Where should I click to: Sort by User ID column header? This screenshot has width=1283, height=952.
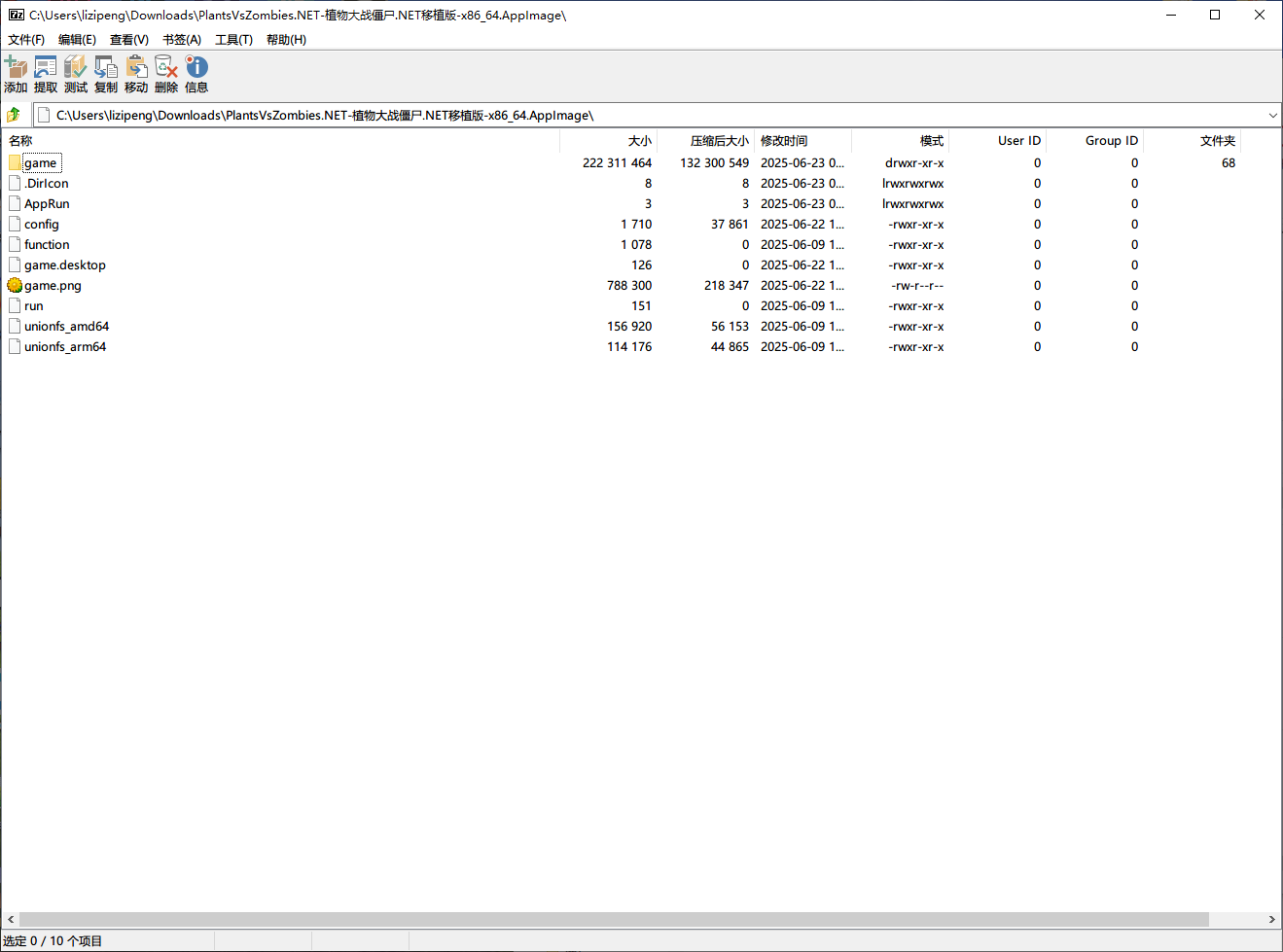coord(998,141)
